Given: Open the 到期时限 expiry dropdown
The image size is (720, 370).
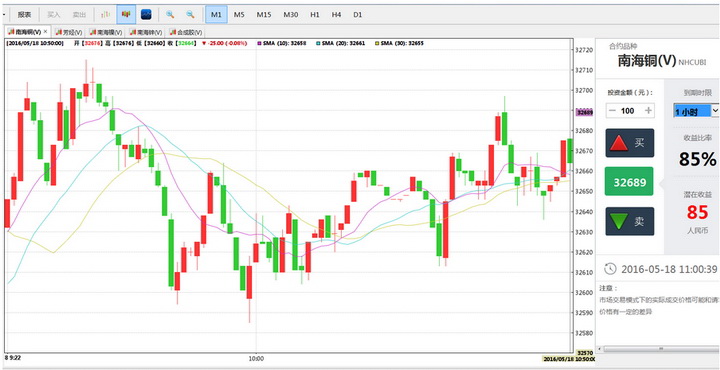Looking at the screenshot, I should coord(696,111).
